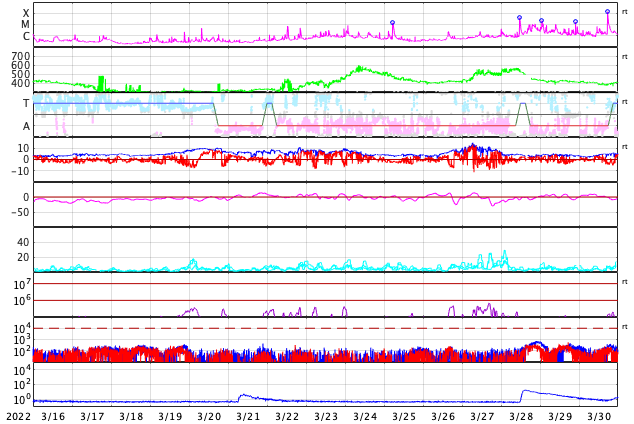Click the 10^0 axis label
The height and width of the screenshot is (424, 634).
point(22,400)
